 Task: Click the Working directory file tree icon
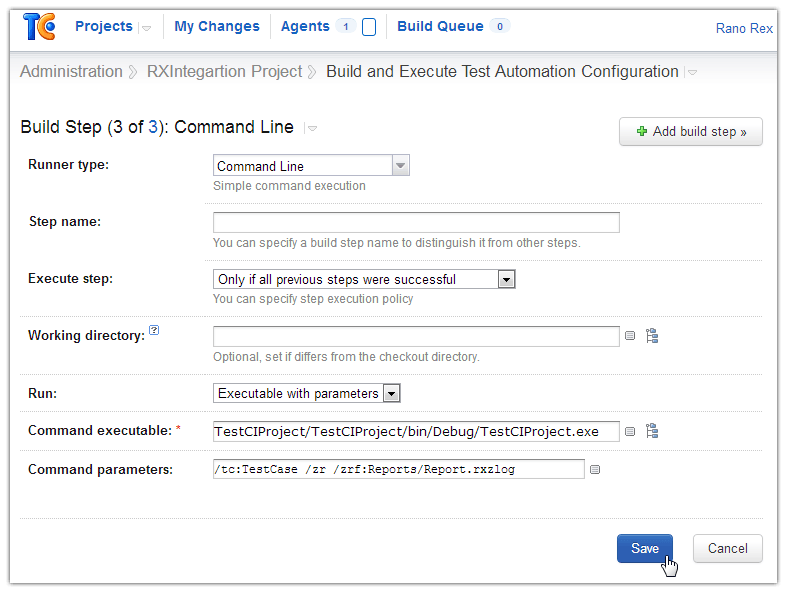[652, 335]
